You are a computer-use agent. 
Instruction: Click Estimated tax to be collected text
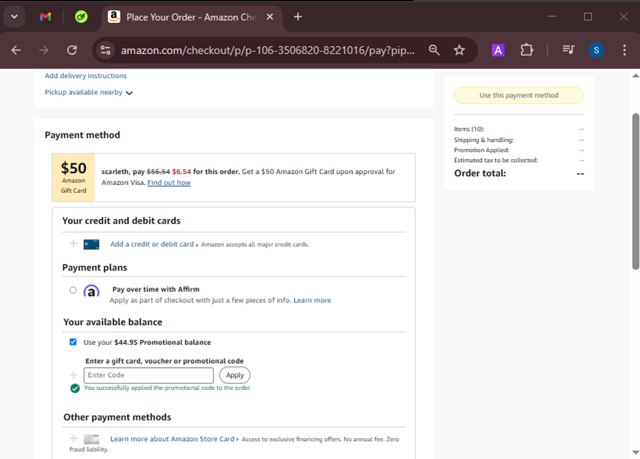tap(496, 160)
